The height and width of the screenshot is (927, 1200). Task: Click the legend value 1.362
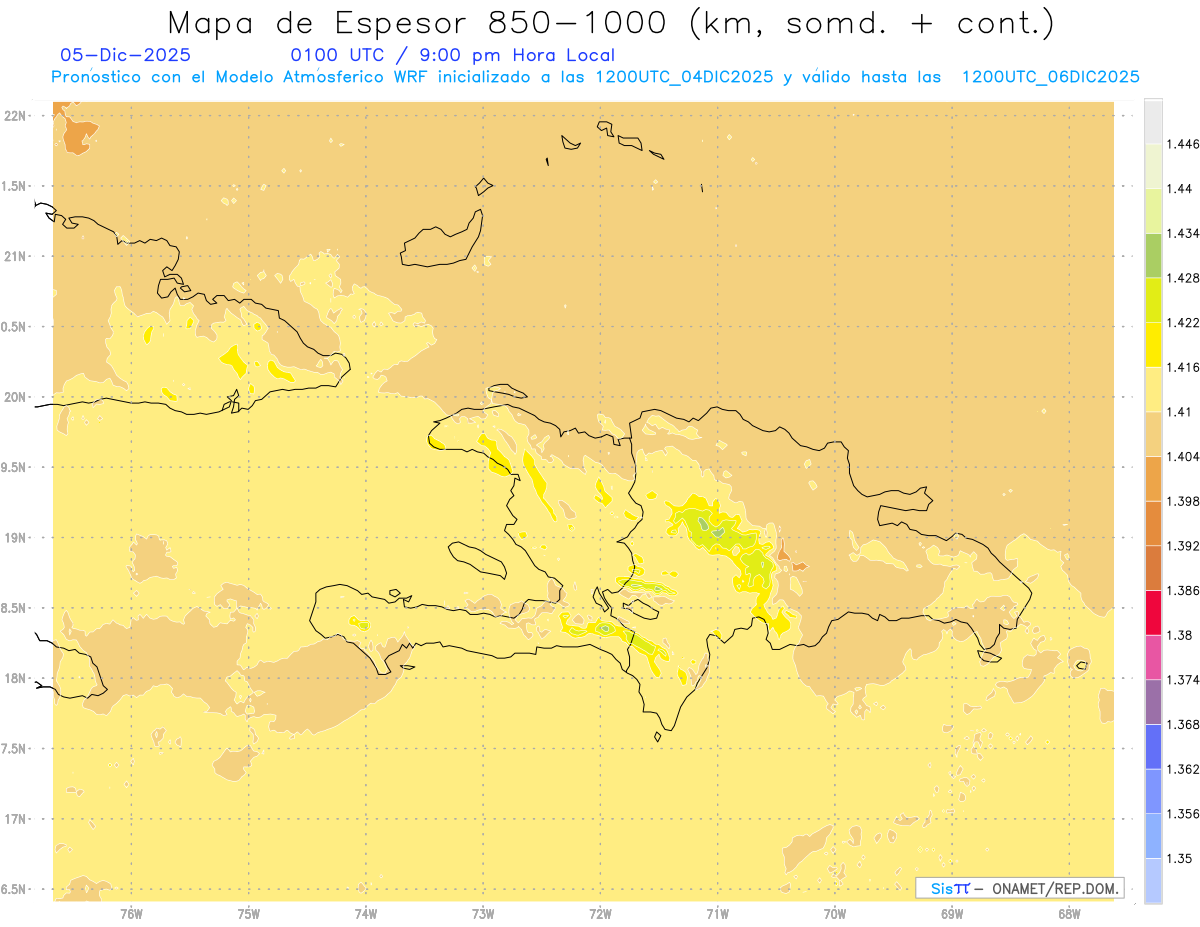coord(1183,769)
